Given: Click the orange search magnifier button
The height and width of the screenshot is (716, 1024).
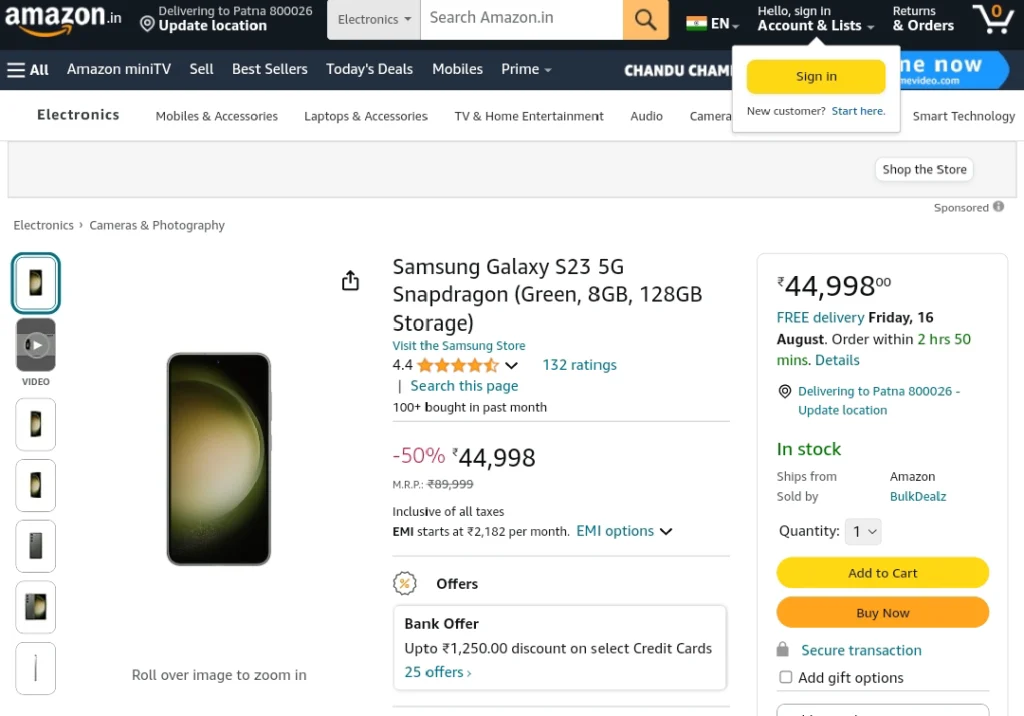Looking at the screenshot, I should click(x=645, y=20).
